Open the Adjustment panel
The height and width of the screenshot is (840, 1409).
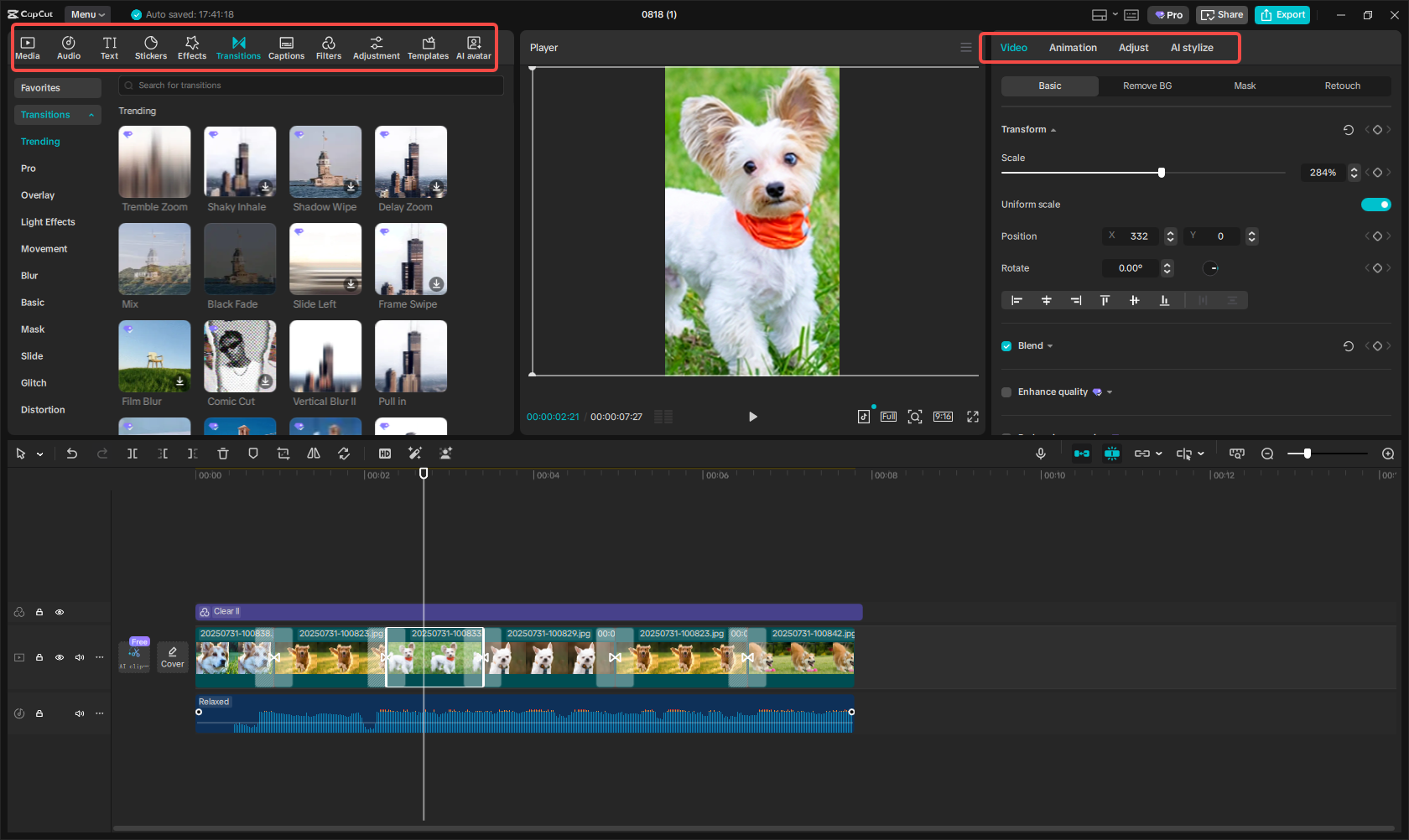click(x=377, y=48)
